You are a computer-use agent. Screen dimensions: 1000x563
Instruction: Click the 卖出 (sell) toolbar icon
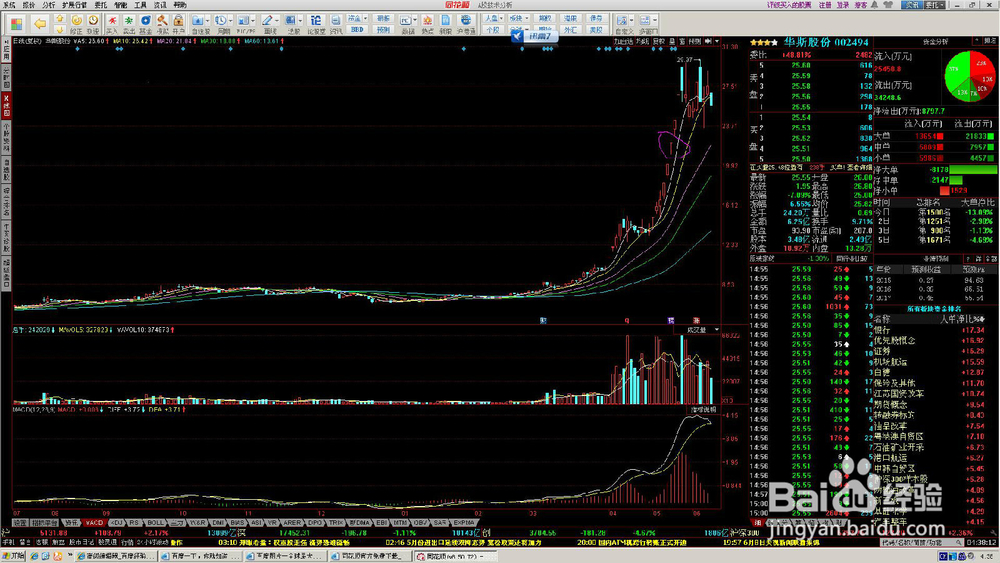point(129,24)
